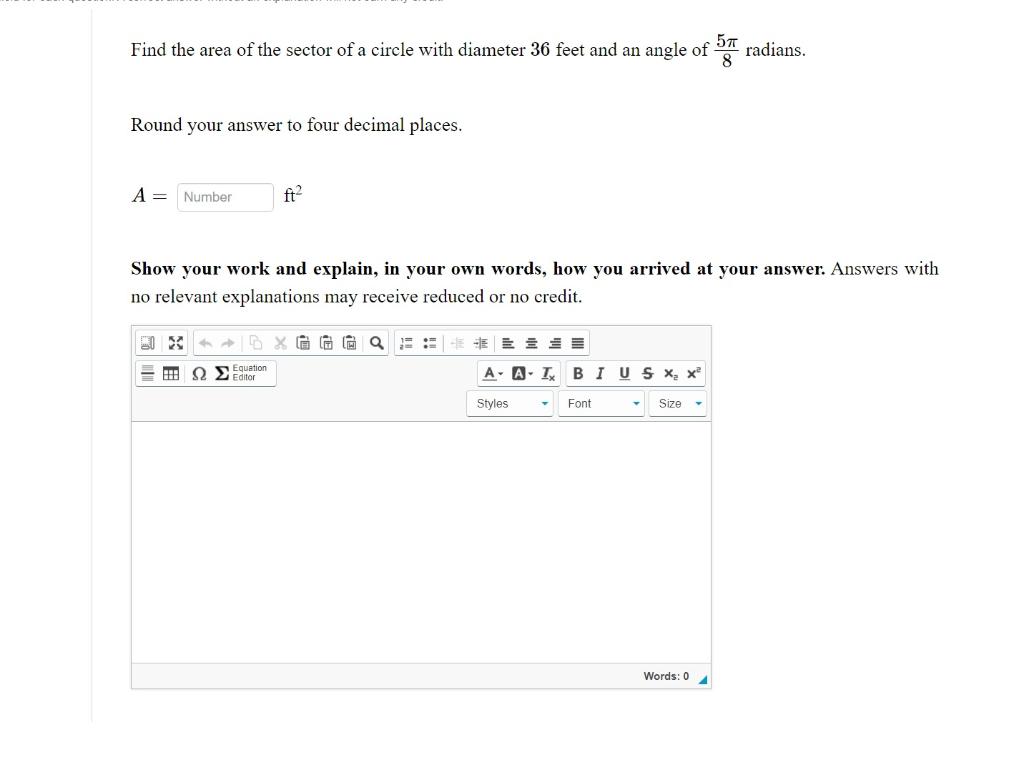The width and height of the screenshot is (1024, 760).
Task: Open the Font selection dropdown
Action: pyautogui.click(x=600, y=403)
